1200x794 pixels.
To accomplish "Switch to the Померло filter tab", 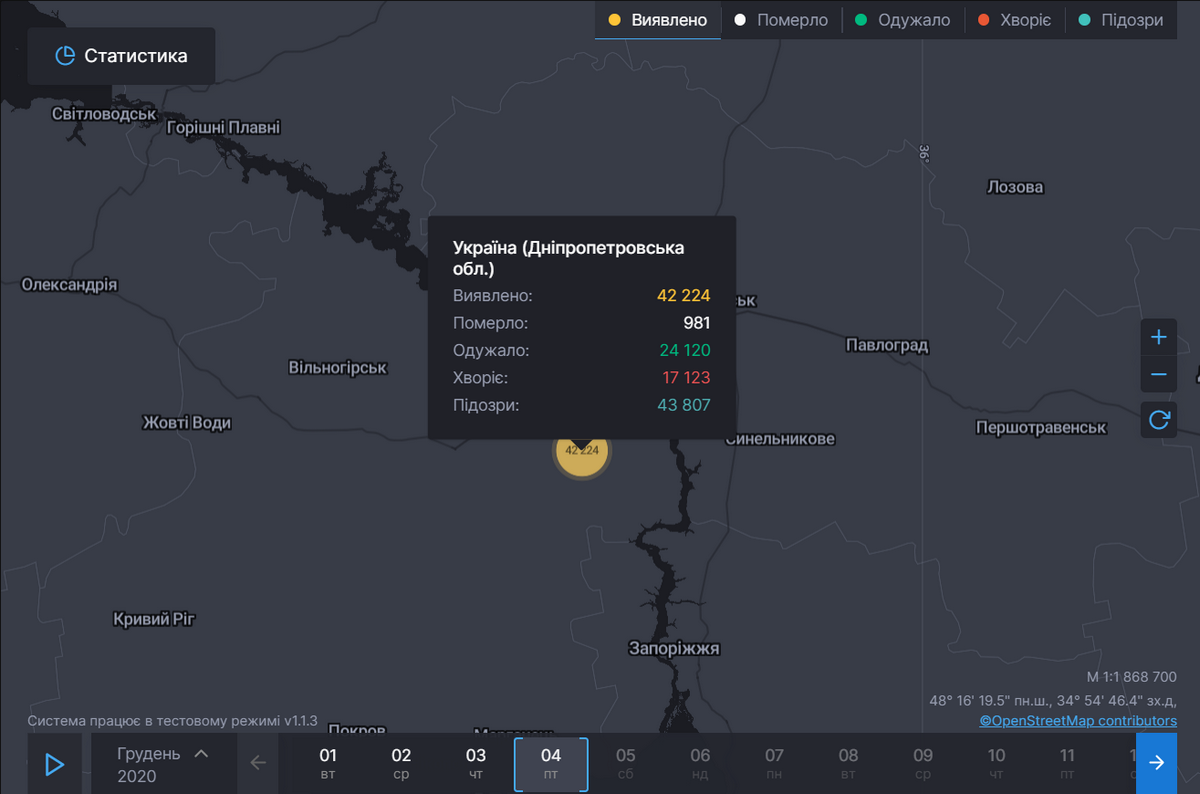I will [x=781, y=20].
